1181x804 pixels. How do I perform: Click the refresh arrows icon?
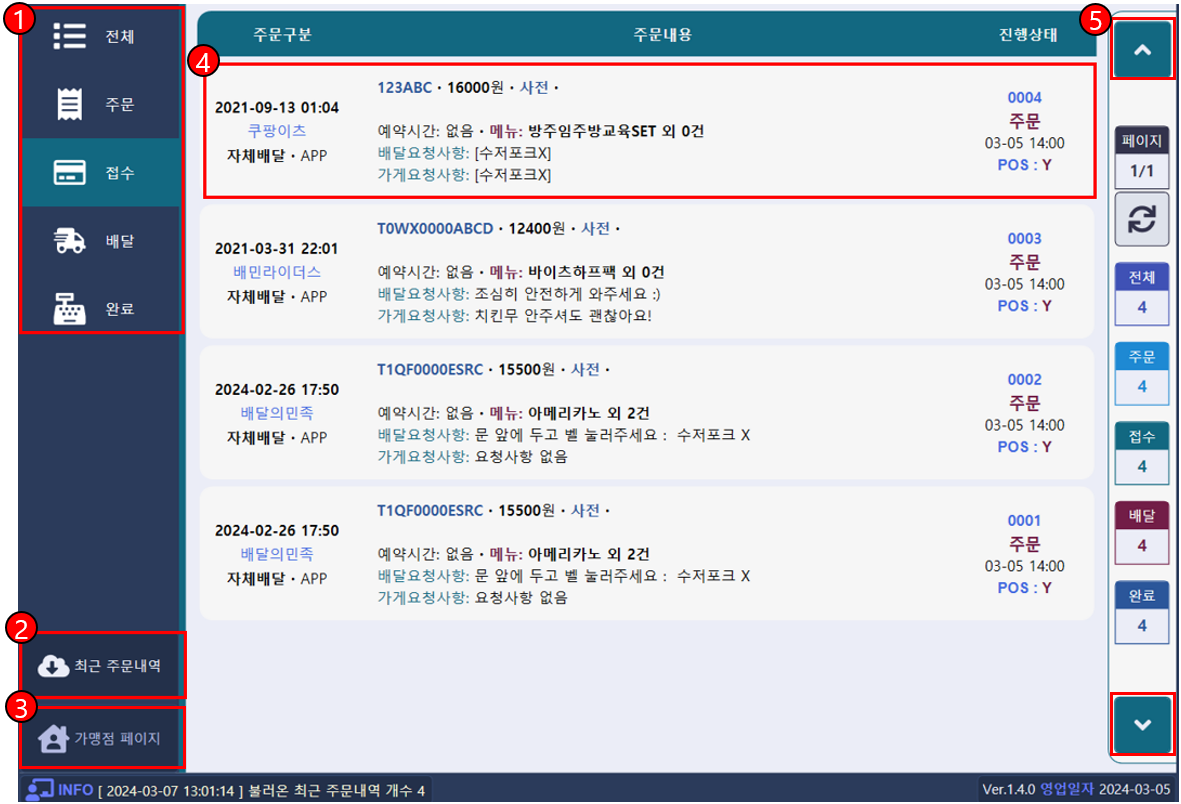pyautogui.click(x=1141, y=220)
